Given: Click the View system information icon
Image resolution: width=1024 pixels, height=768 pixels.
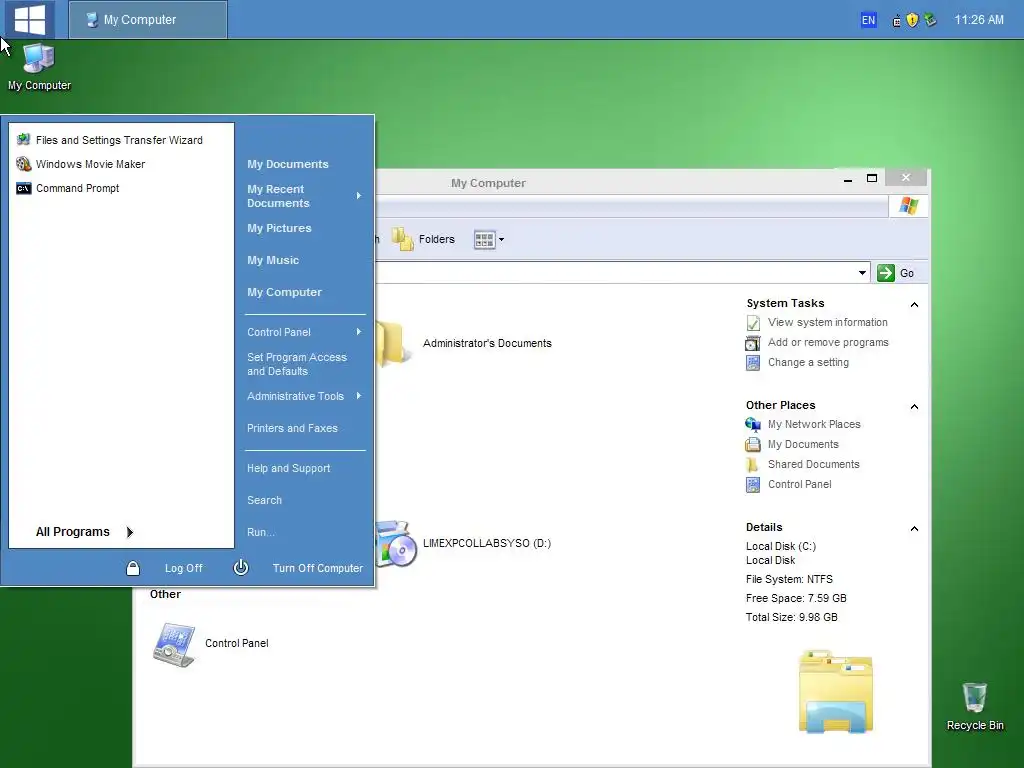Looking at the screenshot, I should tap(753, 323).
